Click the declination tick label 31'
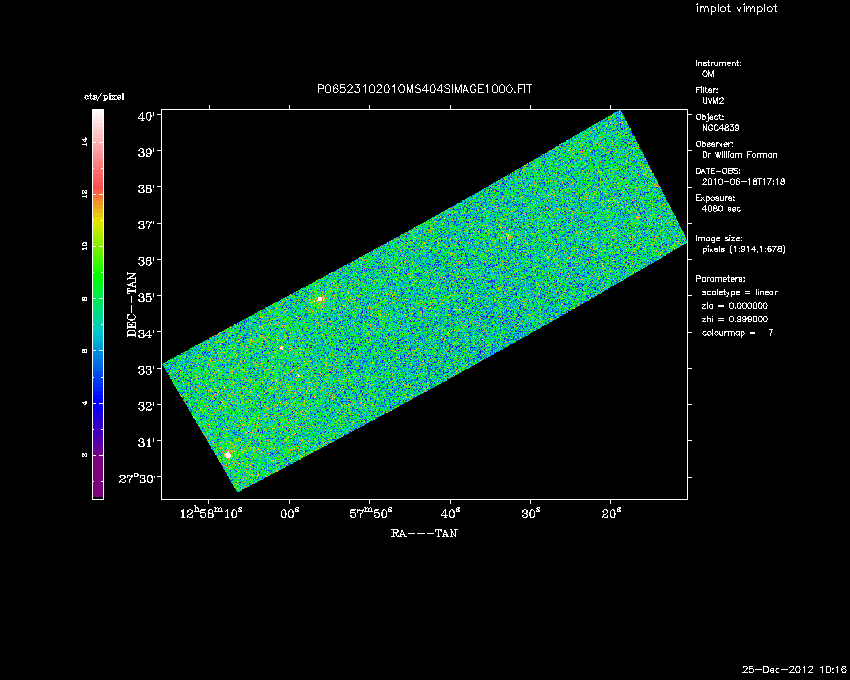 146,442
